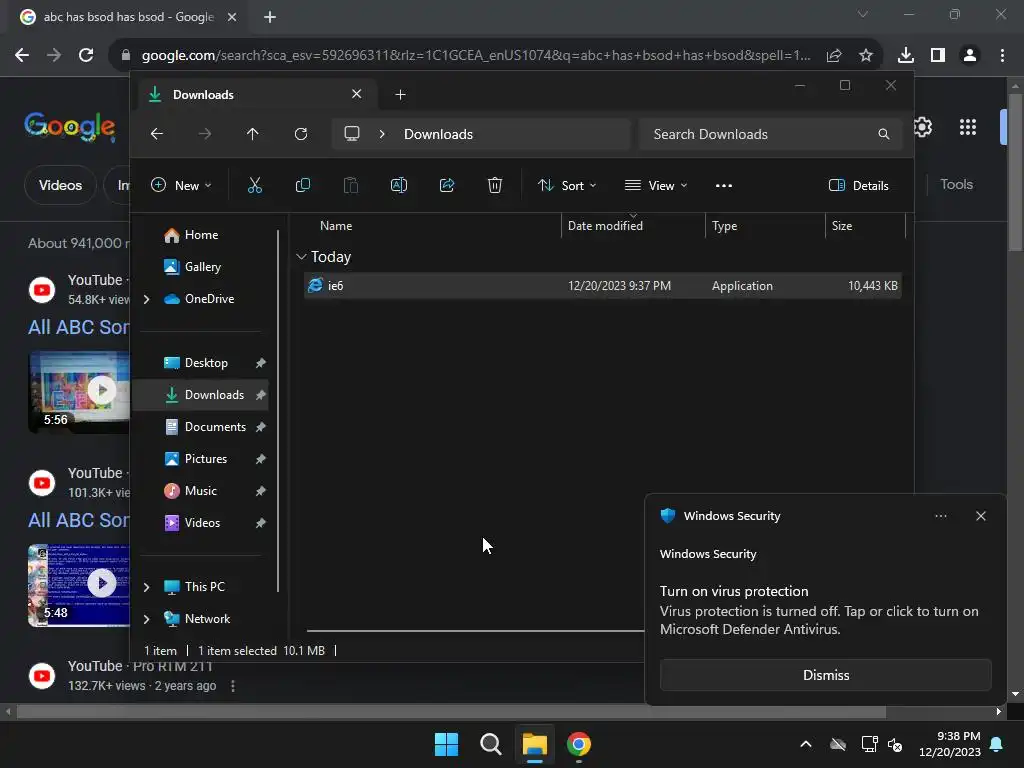Open Google settings gear
Screen dimensions: 1024x768
click(x=923, y=127)
